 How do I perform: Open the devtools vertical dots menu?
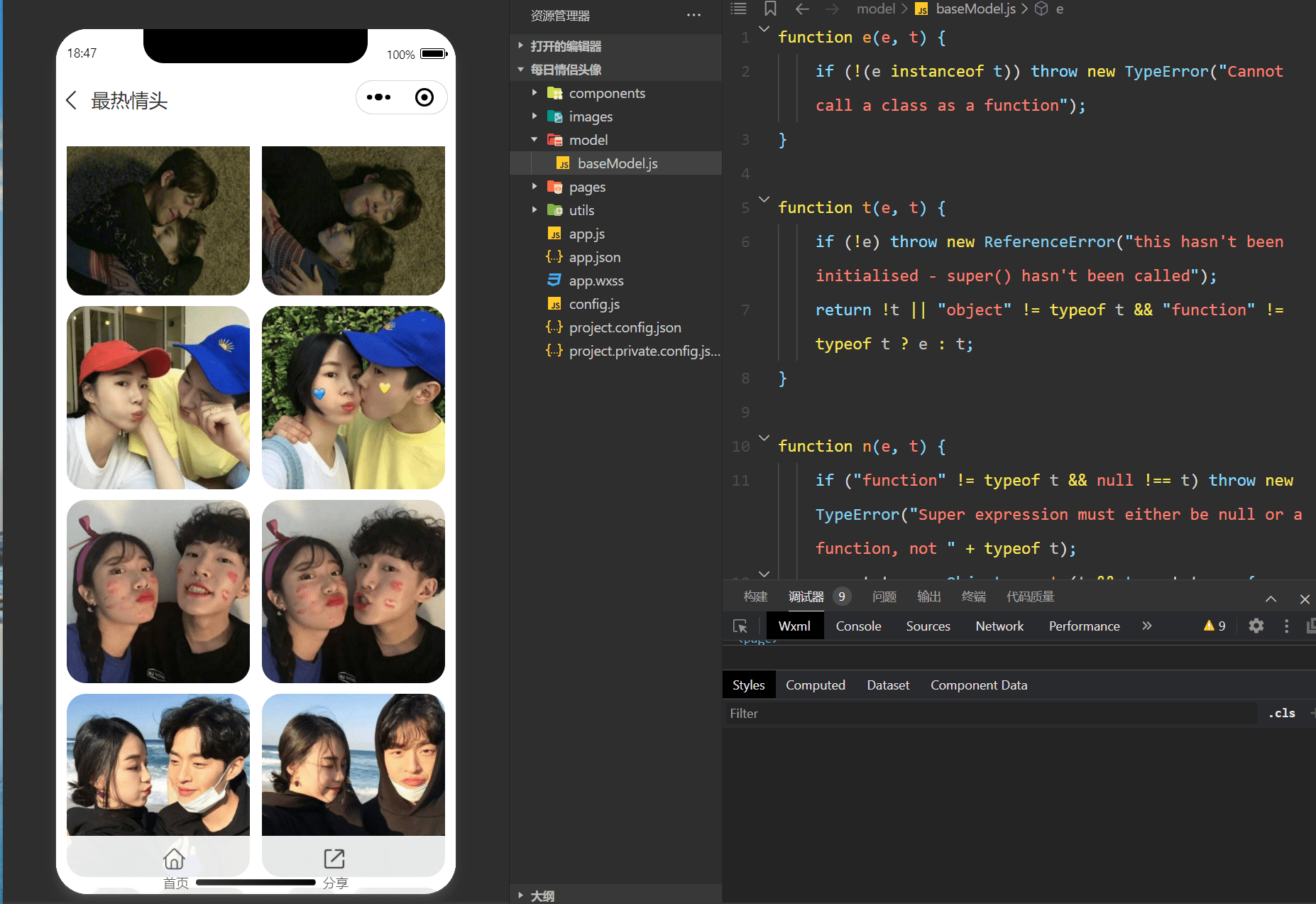click(x=1286, y=626)
